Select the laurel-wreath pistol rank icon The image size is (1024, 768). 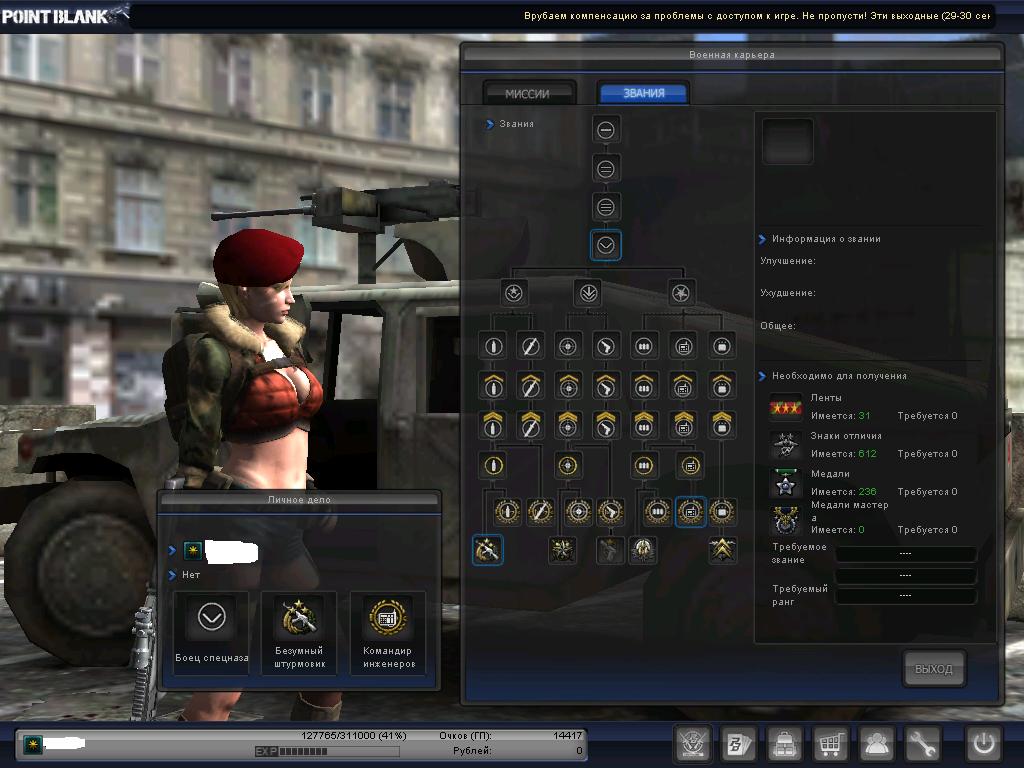click(x=610, y=512)
